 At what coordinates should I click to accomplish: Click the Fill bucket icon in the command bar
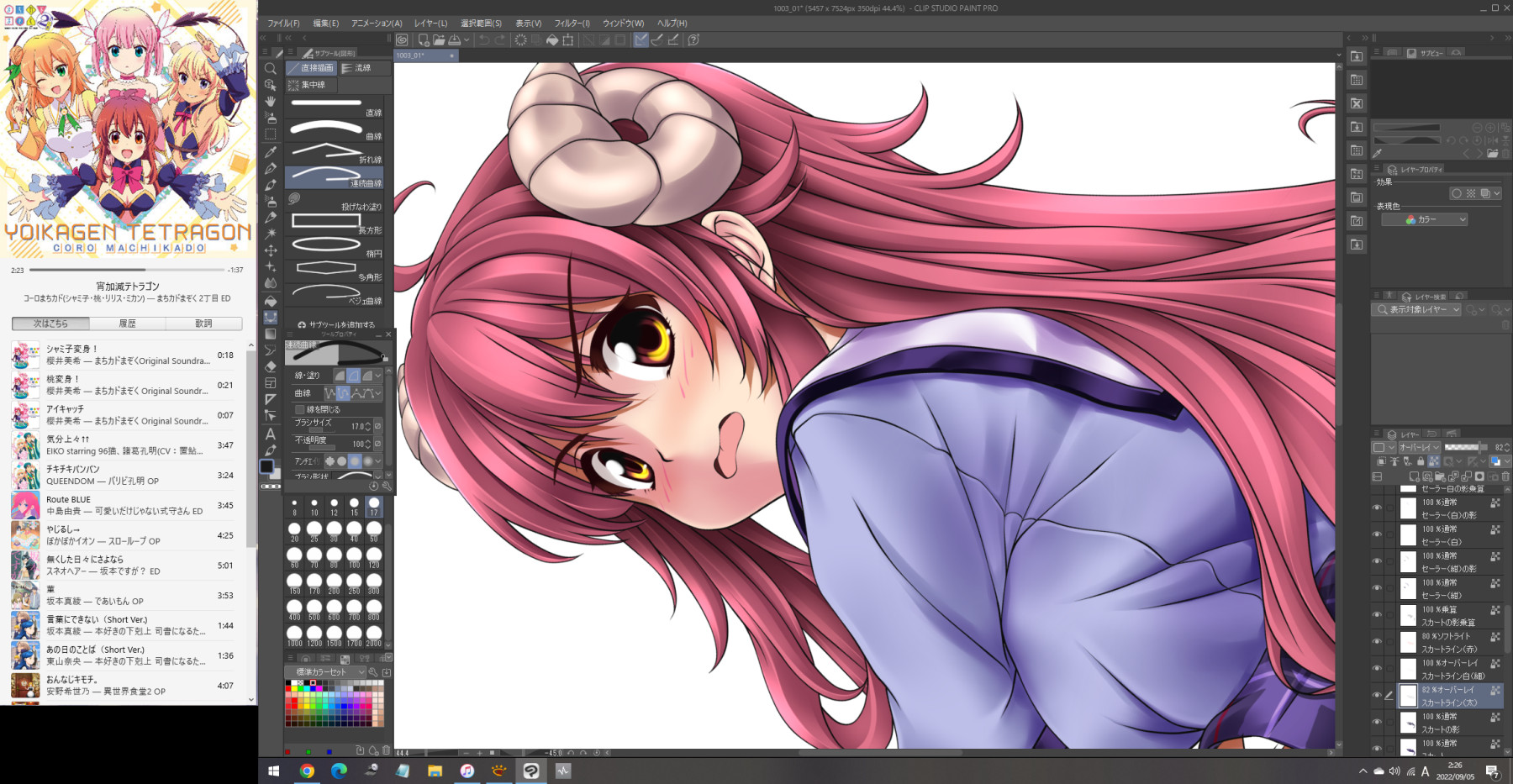click(552, 39)
